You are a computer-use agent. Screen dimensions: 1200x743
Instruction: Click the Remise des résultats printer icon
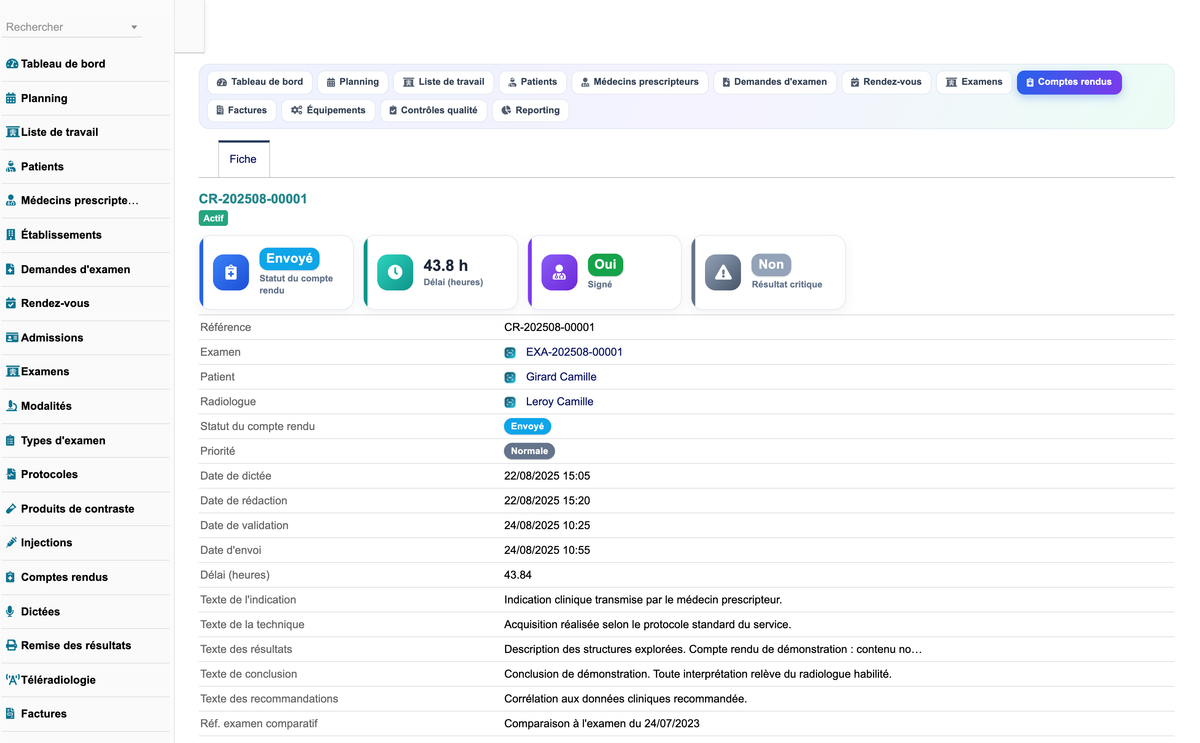tap(11, 646)
